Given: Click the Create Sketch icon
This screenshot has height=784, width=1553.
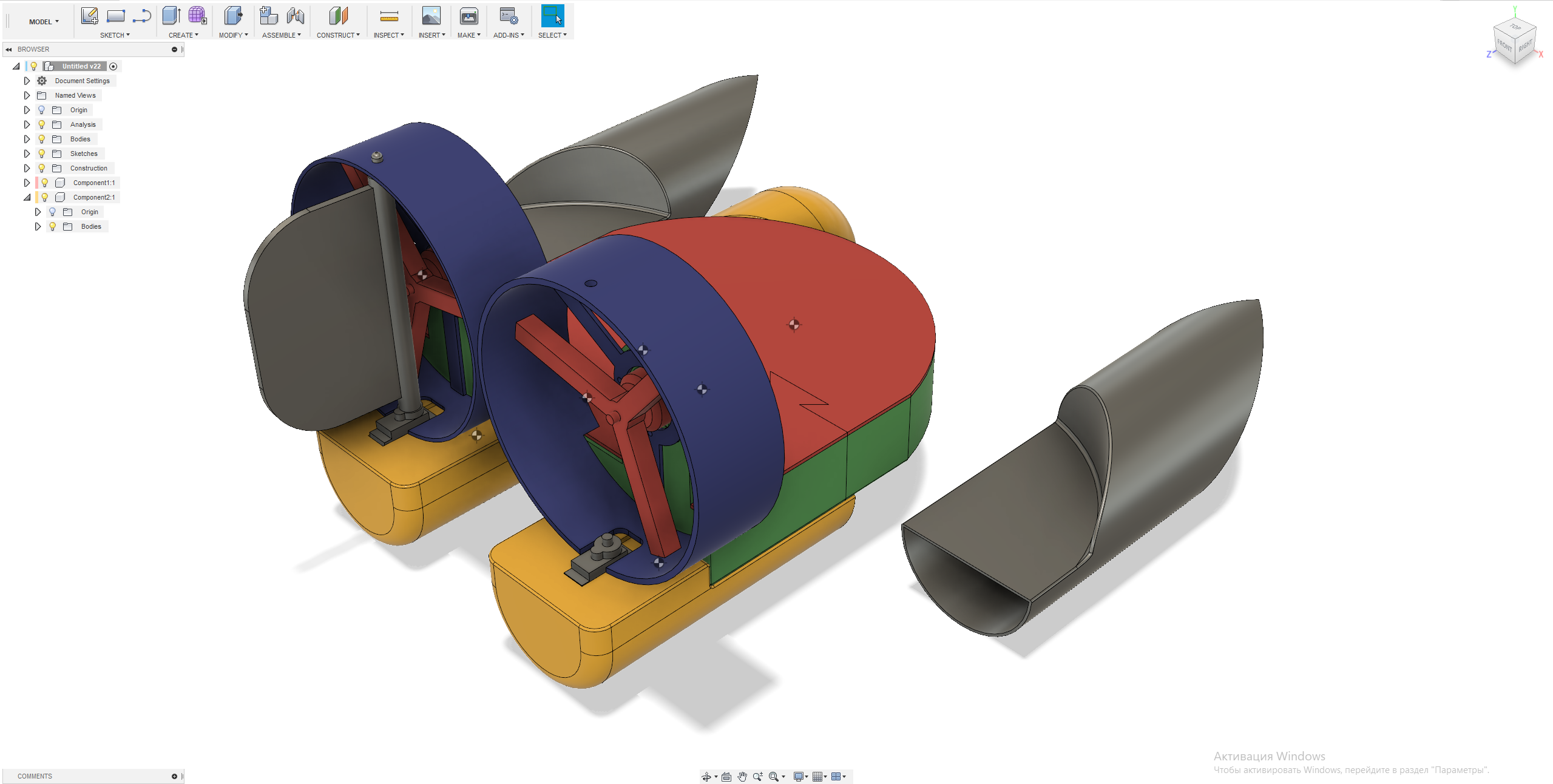Looking at the screenshot, I should 90,16.
